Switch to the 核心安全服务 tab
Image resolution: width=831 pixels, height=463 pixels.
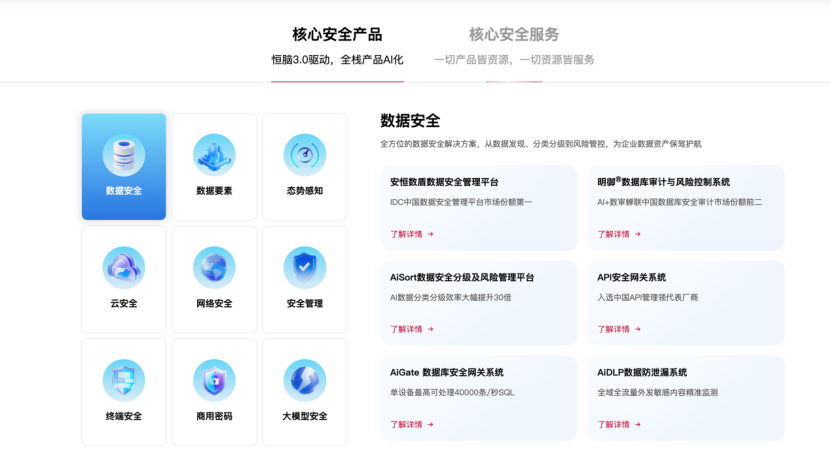point(514,35)
